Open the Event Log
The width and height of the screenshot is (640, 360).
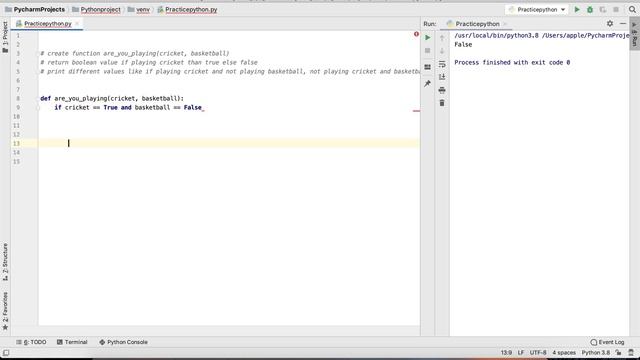pyautogui.click(x=607, y=342)
